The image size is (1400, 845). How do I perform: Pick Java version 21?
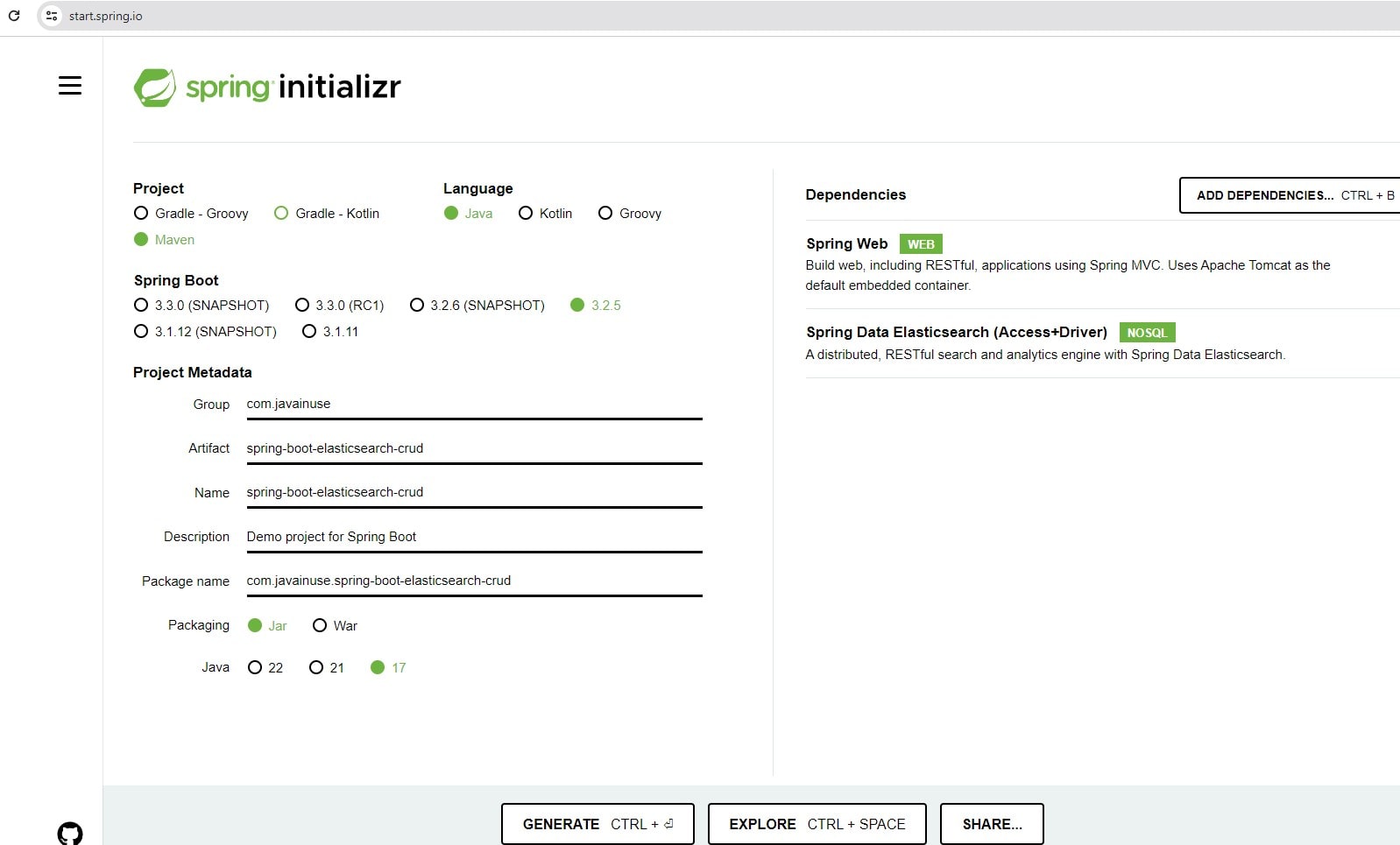pos(327,668)
